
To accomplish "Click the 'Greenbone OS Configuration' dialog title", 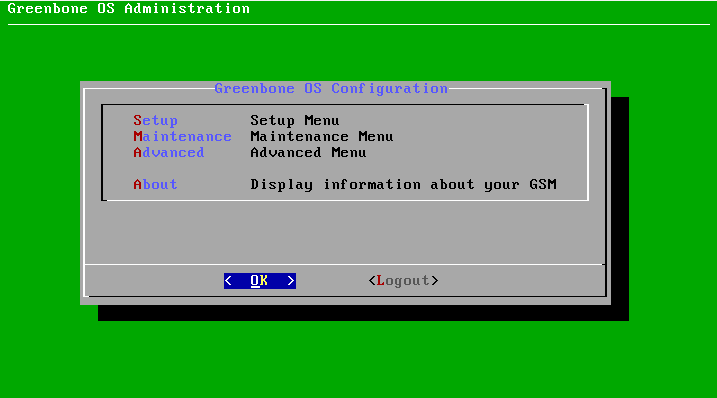I will (x=331, y=88).
